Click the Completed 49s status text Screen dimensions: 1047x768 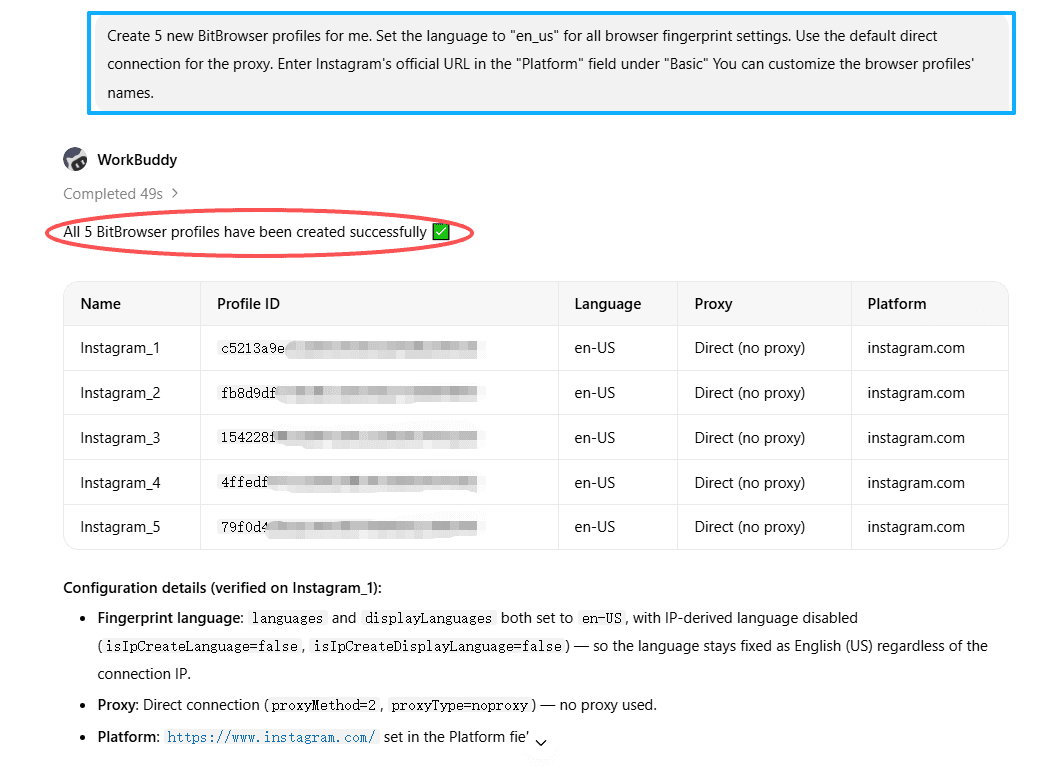coord(113,194)
